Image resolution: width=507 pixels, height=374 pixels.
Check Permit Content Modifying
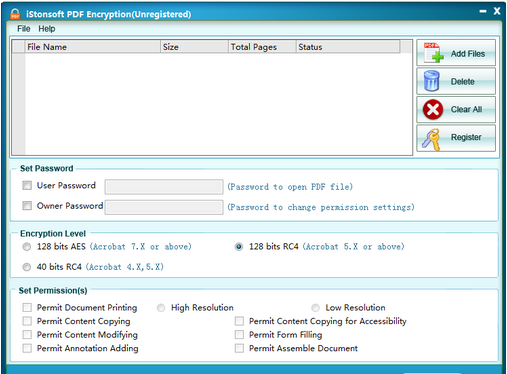(27, 335)
